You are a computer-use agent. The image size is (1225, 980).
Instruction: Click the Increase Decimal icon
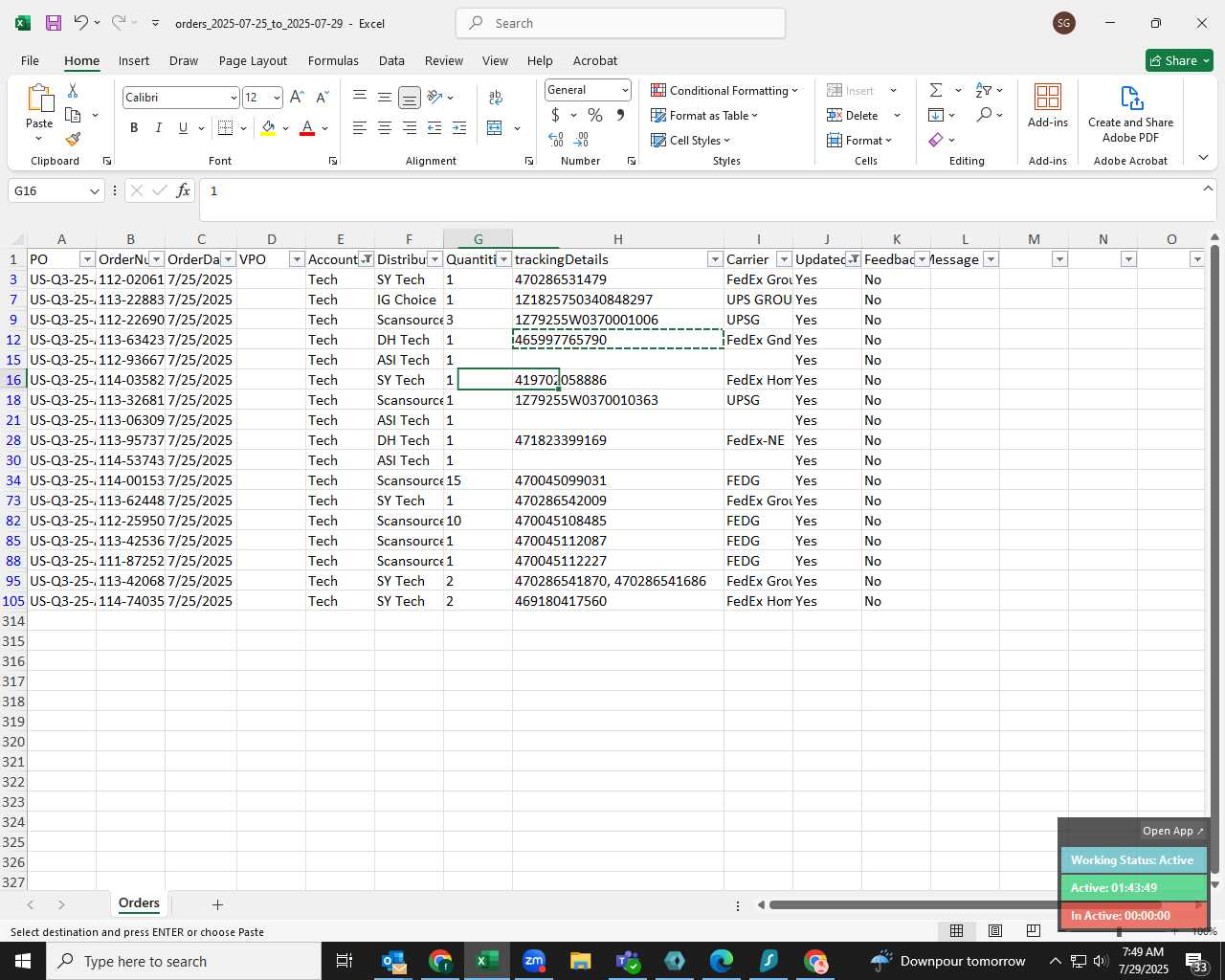(556, 140)
